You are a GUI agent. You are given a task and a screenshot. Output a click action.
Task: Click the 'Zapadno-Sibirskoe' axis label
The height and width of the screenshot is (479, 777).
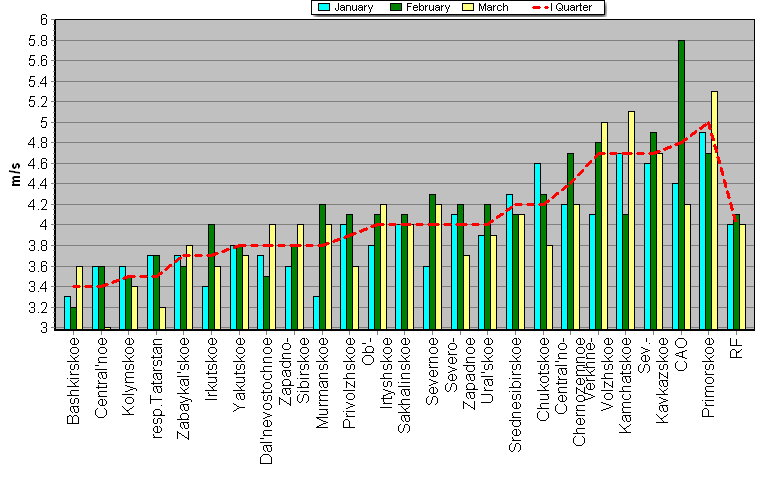(x=294, y=371)
